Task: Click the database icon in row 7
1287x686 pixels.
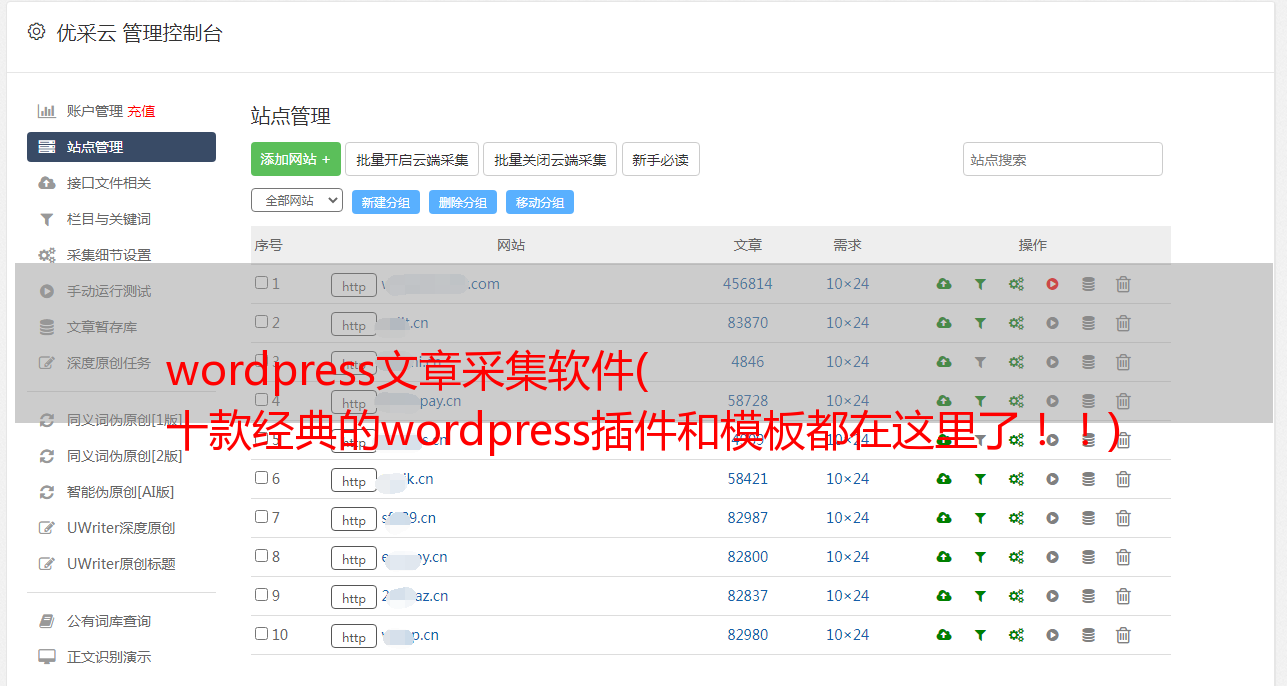Action: tap(1088, 518)
